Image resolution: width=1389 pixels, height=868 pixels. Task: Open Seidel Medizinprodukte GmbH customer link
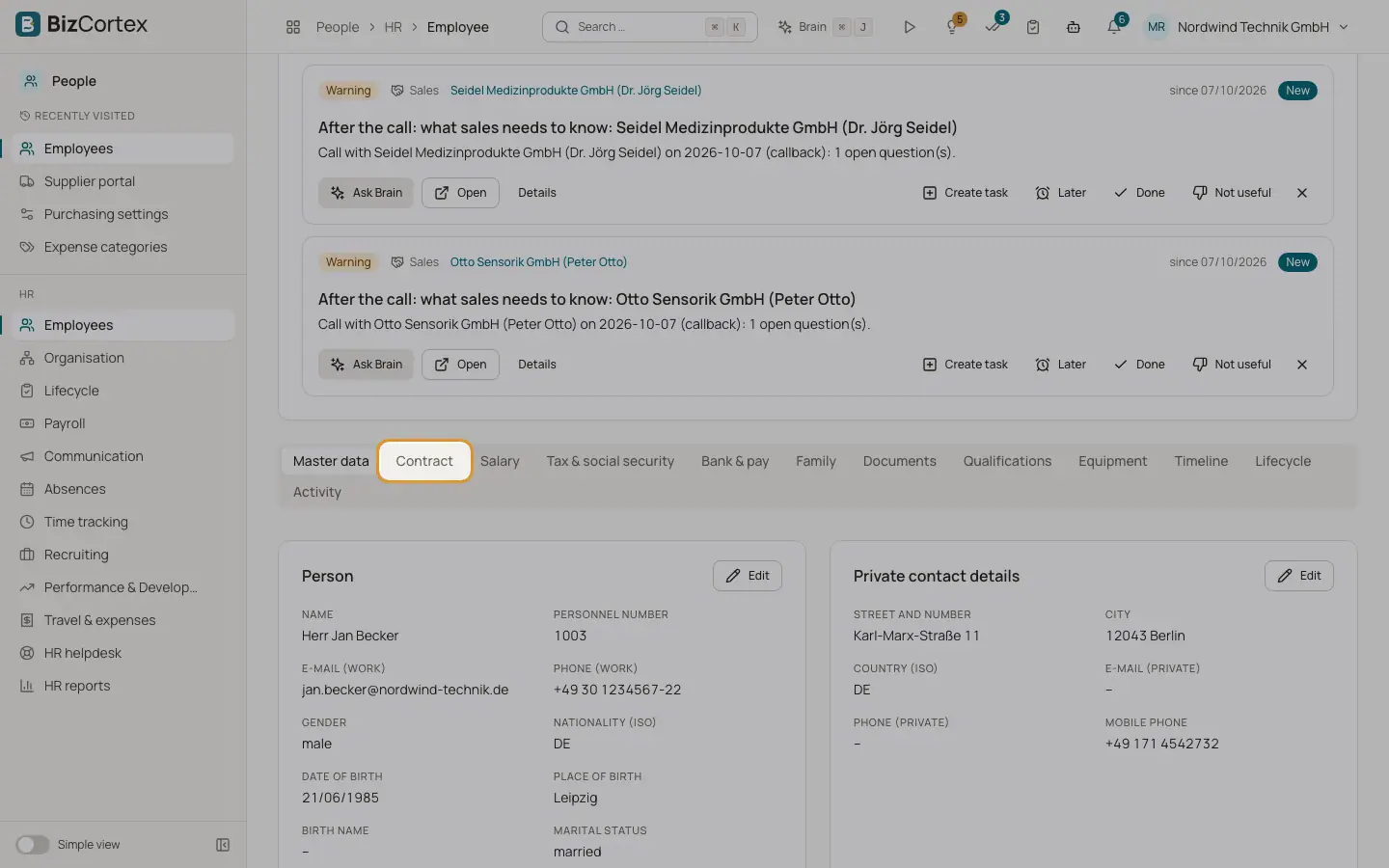pyautogui.click(x=576, y=91)
